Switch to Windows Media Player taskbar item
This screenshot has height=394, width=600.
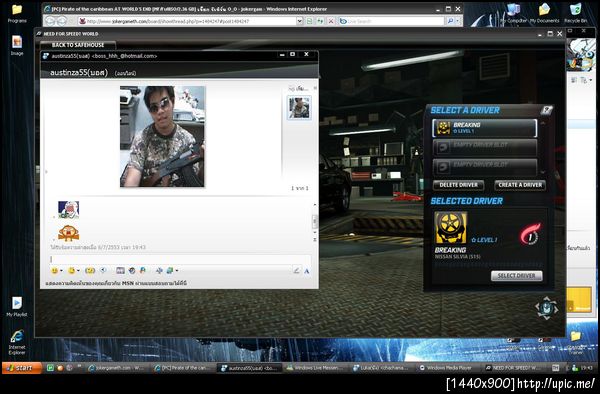click(446, 368)
